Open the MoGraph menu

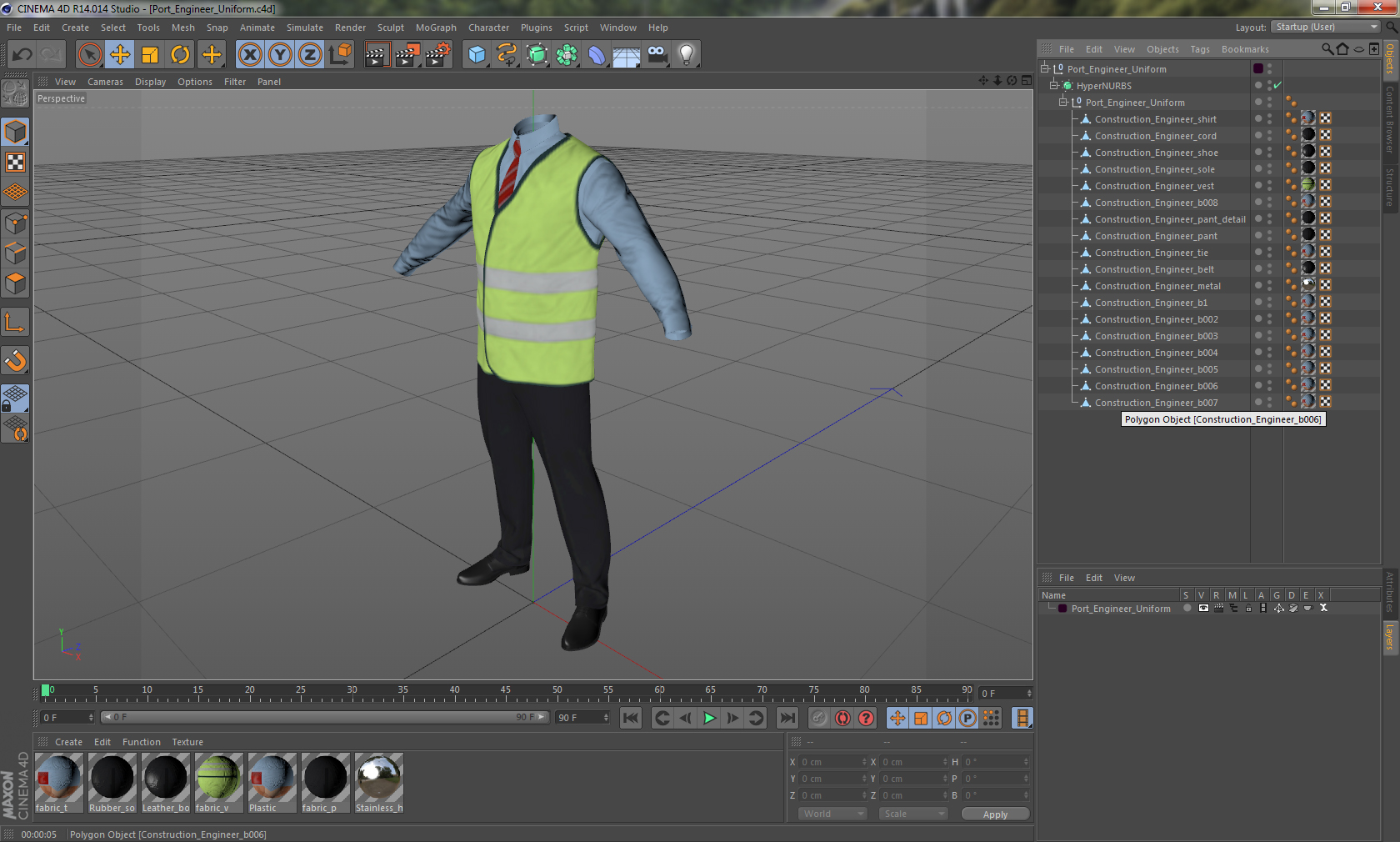click(x=436, y=28)
